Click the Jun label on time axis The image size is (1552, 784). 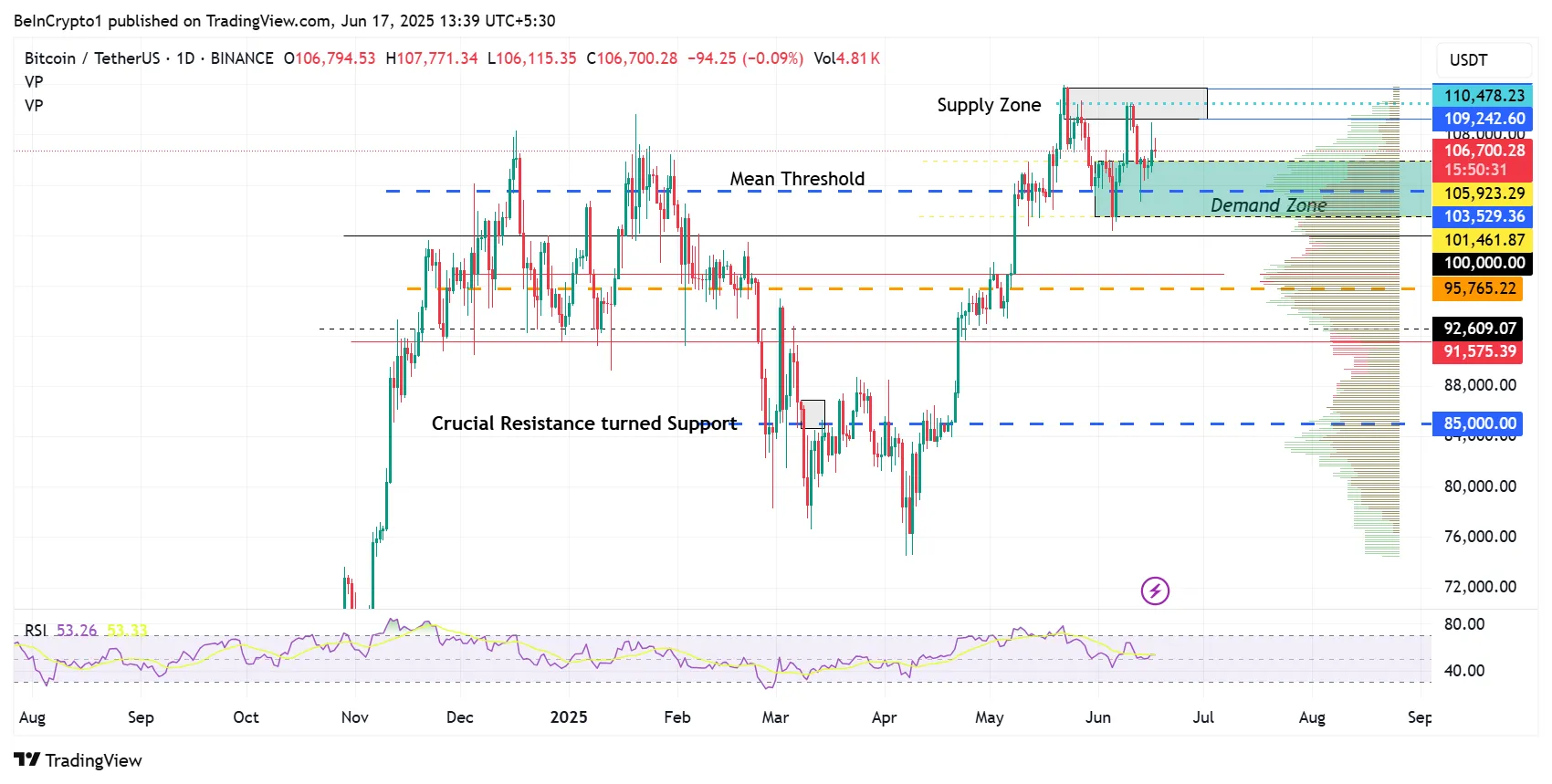click(1098, 717)
